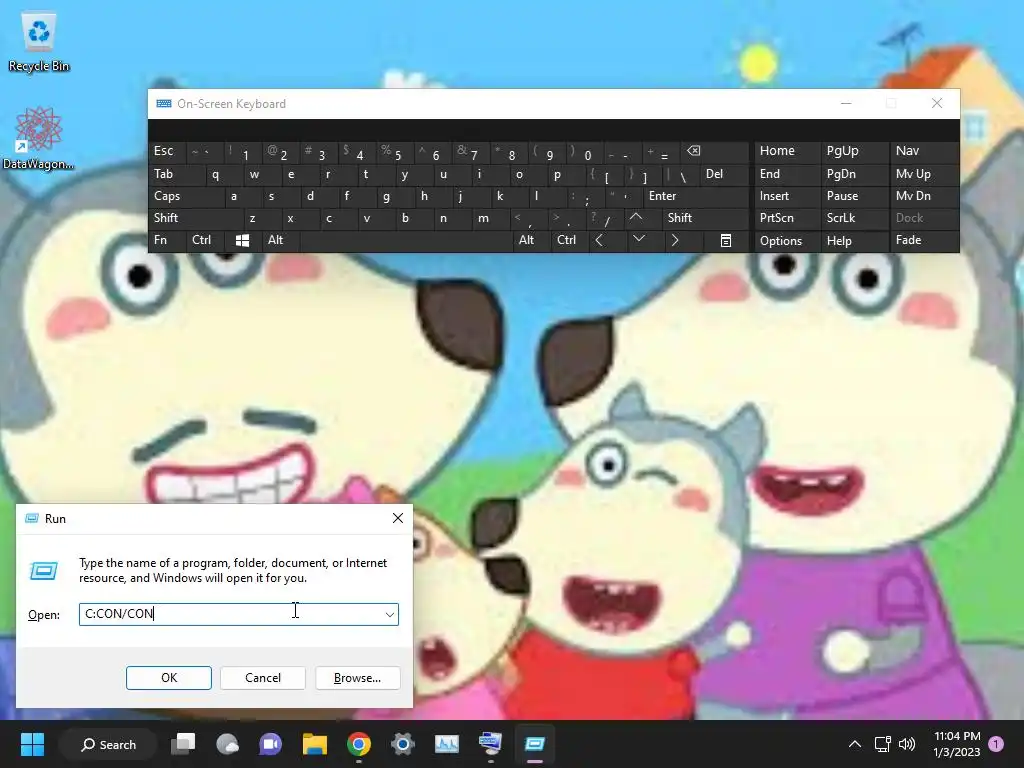Screen dimensions: 1024x768
Task: Tap the Pause key on keyboard
Action: [x=853, y=196]
